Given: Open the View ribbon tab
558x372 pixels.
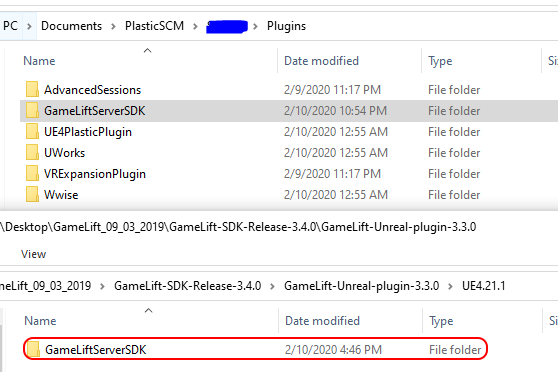Looking at the screenshot, I should coord(33,254).
